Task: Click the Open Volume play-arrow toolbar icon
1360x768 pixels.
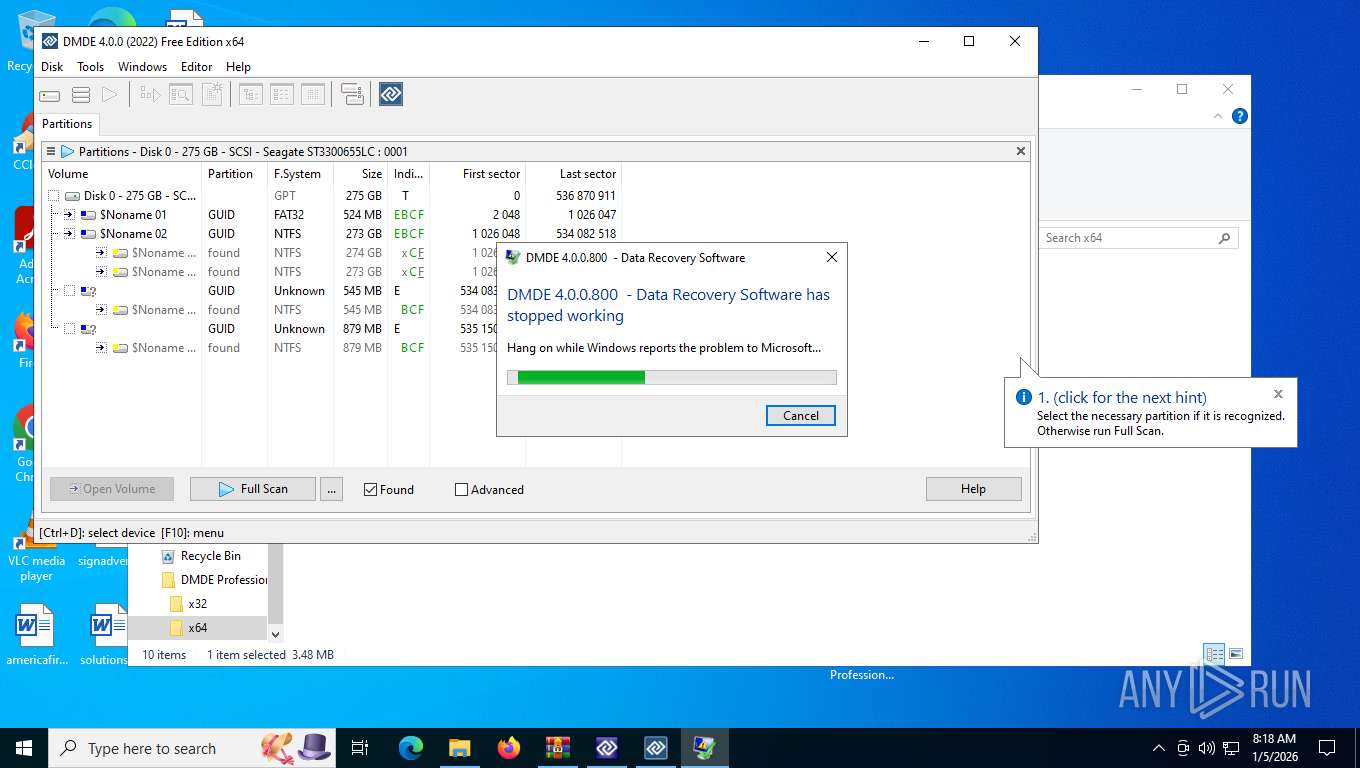Action: click(110, 95)
